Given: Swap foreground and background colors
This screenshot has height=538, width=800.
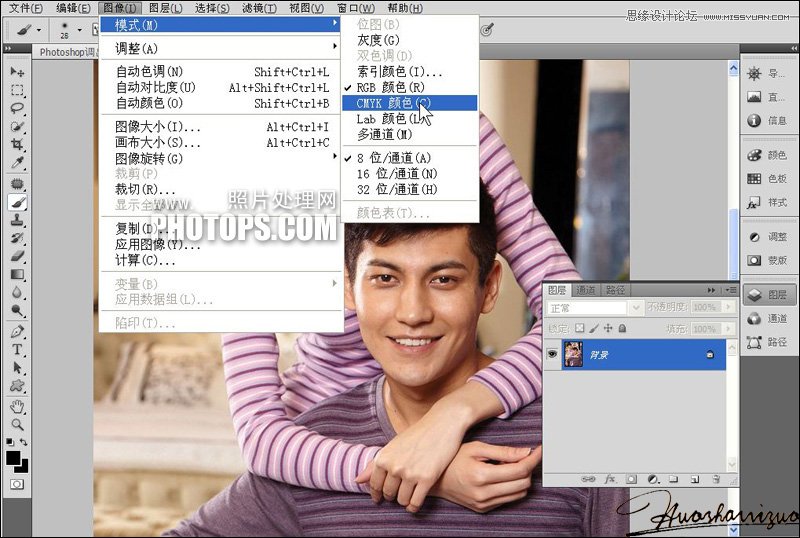Looking at the screenshot, I should point(23,442).
